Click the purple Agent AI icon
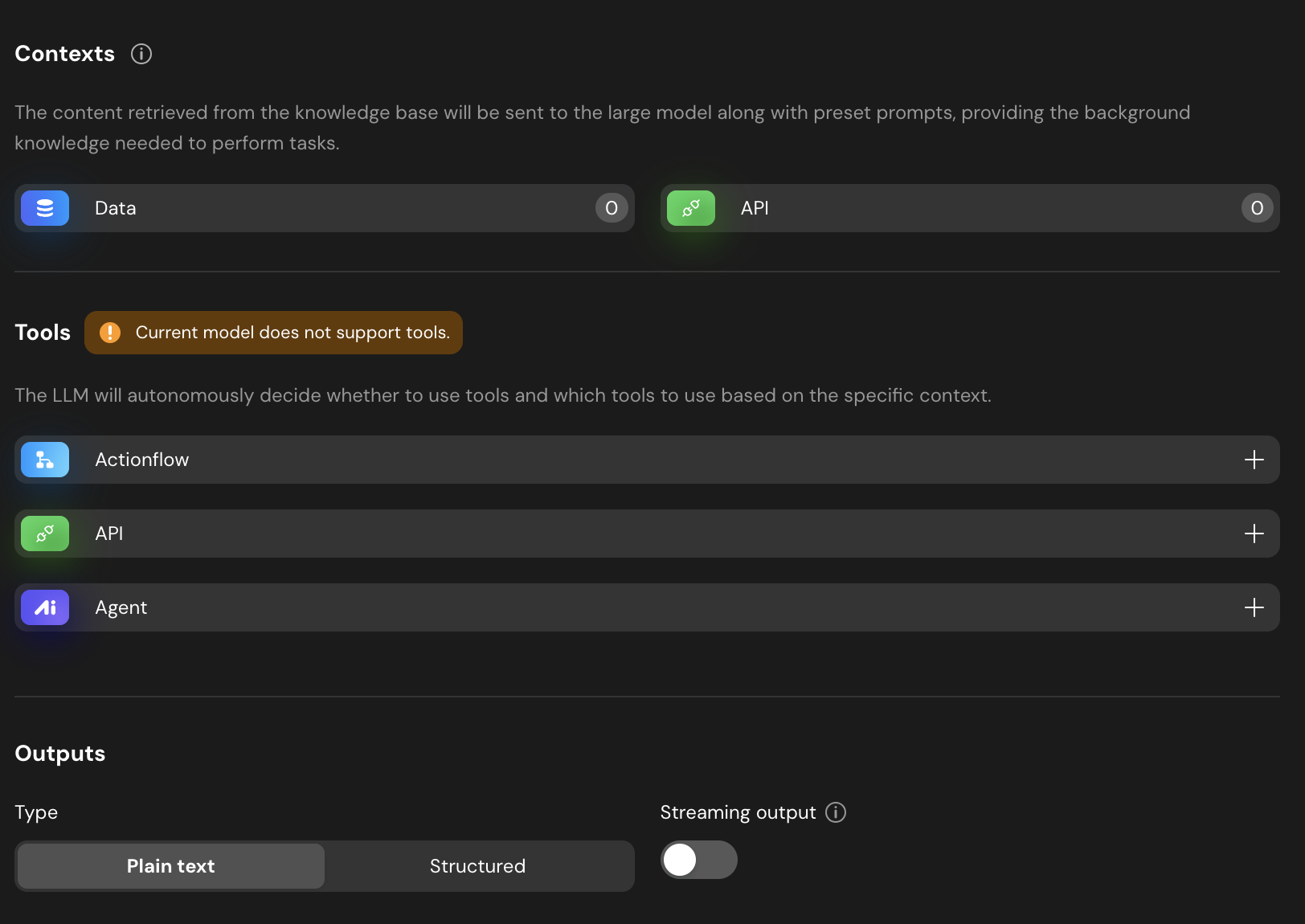Image resolution: width=1305 pixels, height=924 pixels. point(45,607)
